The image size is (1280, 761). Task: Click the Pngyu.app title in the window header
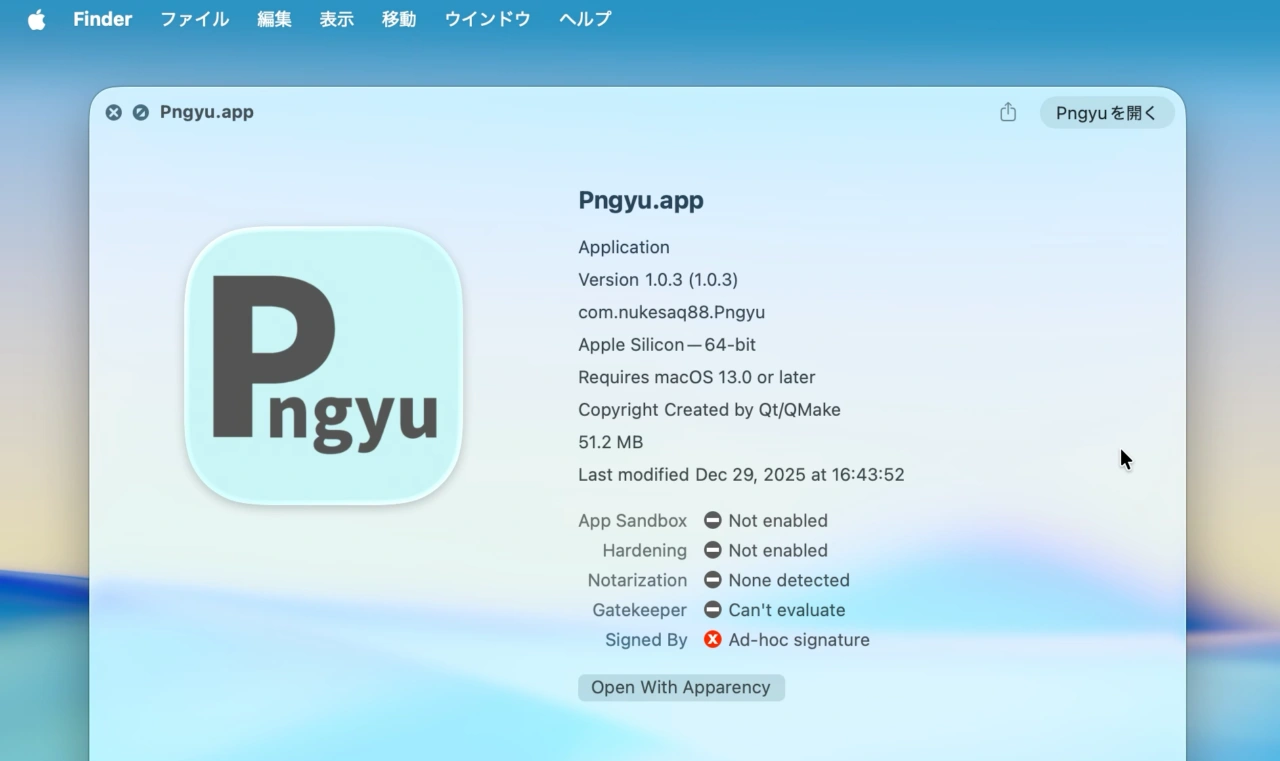(x=206, y=112)
